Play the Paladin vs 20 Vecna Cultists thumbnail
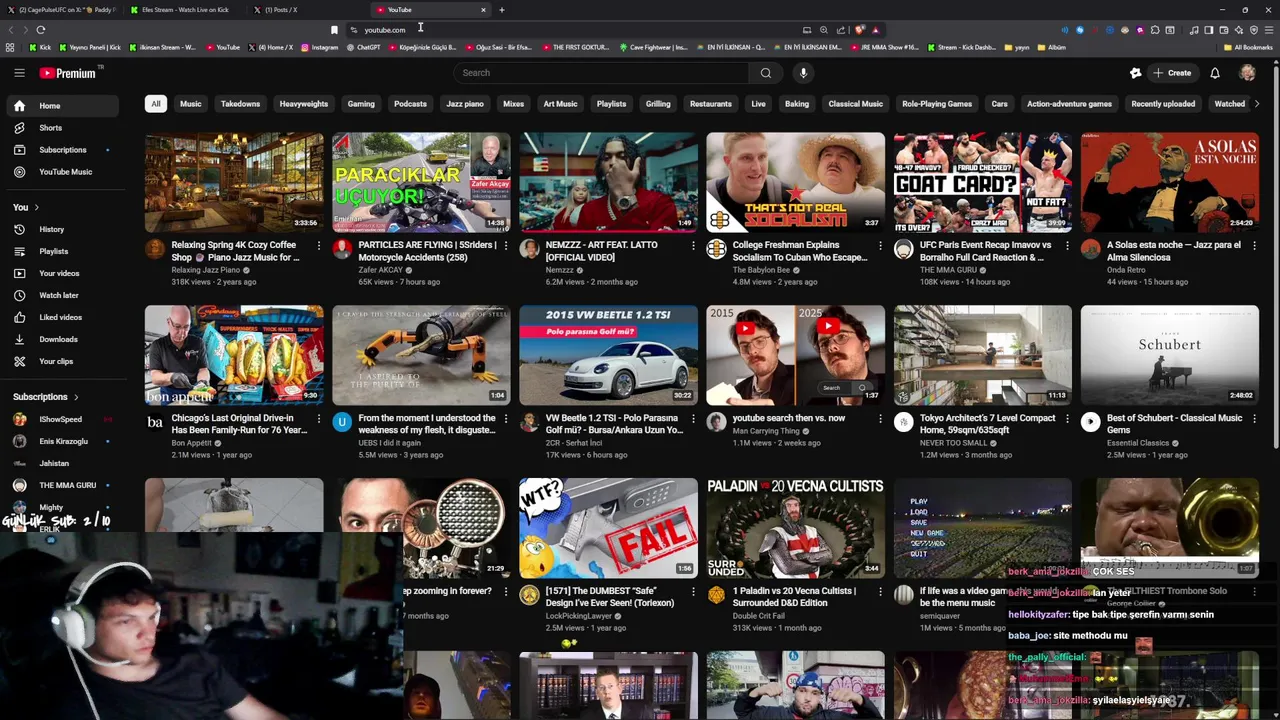Viewport: 1280px width, 720px height. pos(795,528)
